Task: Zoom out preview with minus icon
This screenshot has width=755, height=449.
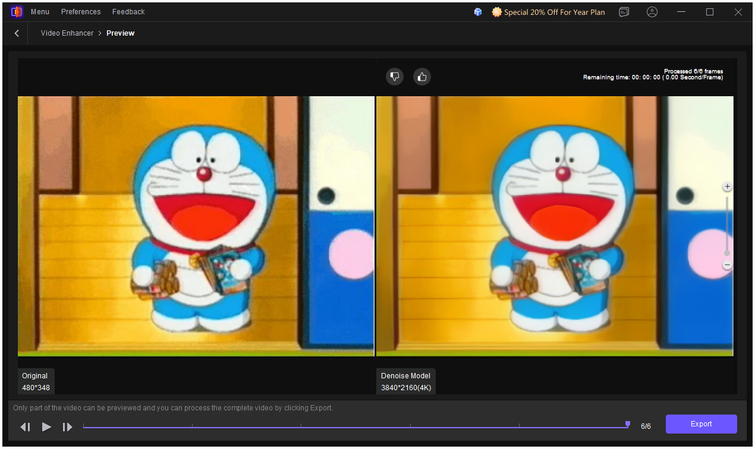Action: 727,265
